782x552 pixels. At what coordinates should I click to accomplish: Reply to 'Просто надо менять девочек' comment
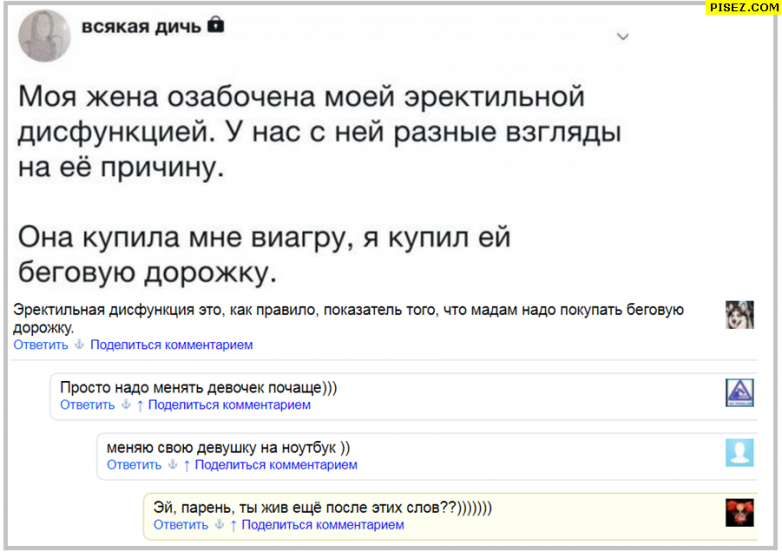pos(88,405)
